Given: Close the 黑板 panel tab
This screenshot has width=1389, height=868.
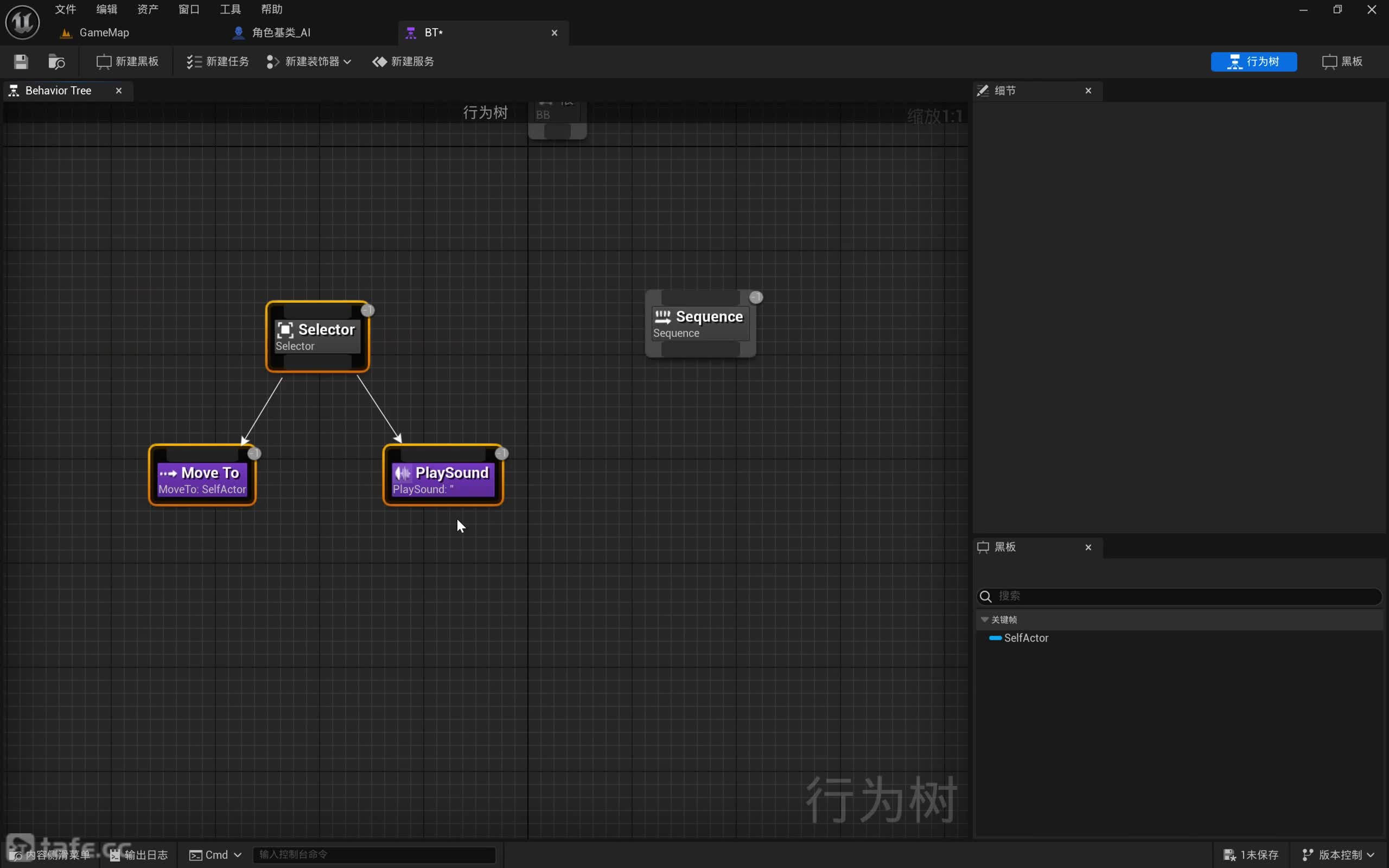Looking at the screenshot, I should [1088, 547].
